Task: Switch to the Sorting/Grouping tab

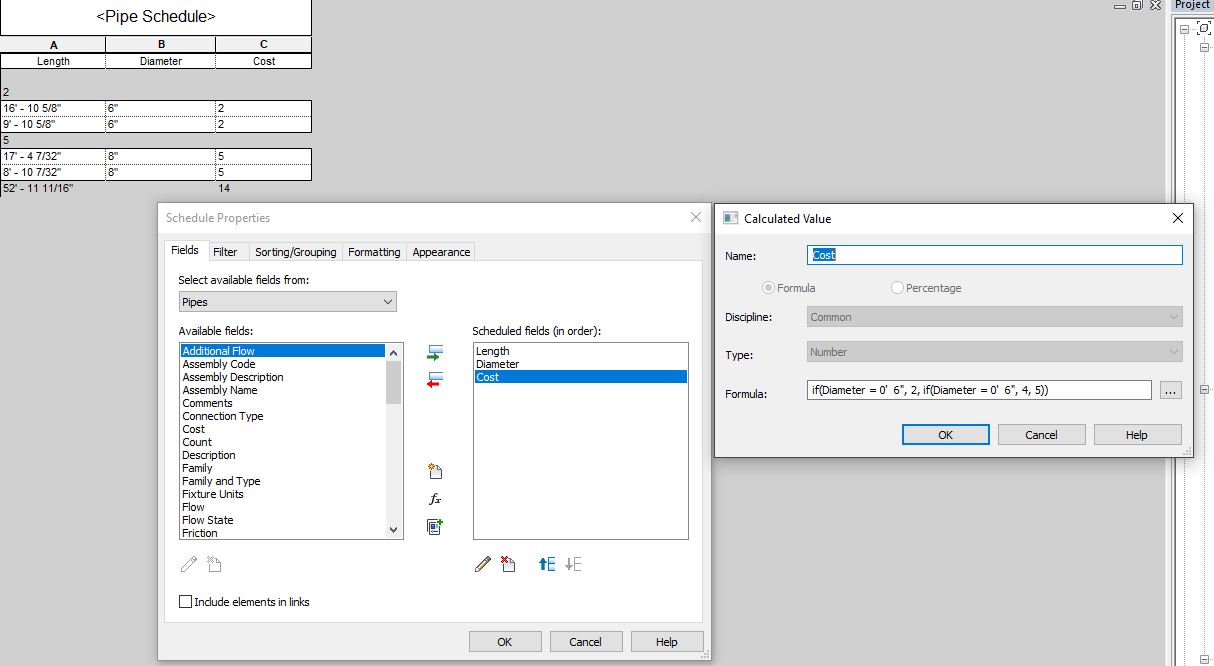Action: coord(295,252)
